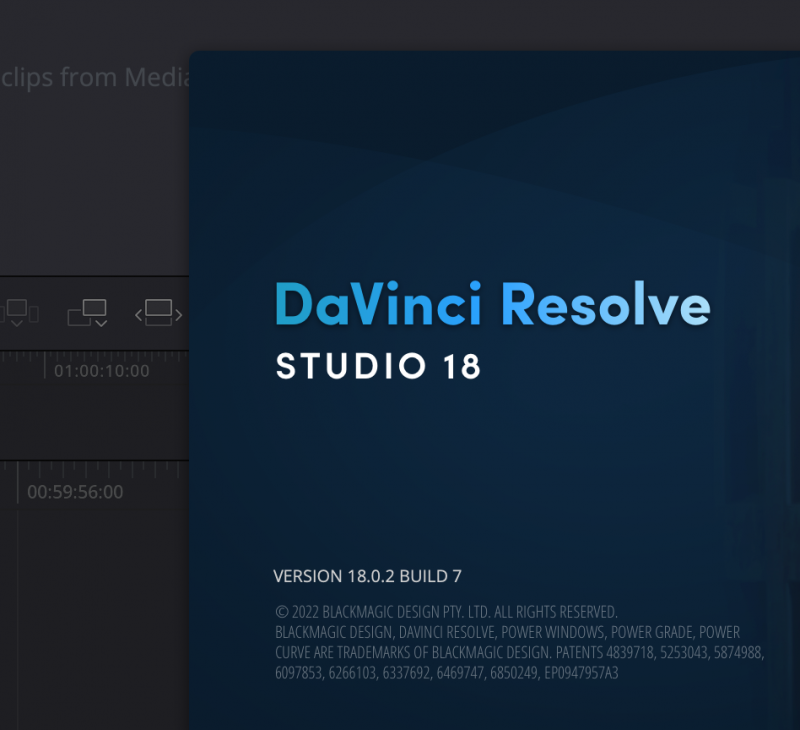This screenshot has width=800, height=730.
Task: Click the 'clips from Media' hint text
Action: coord(95,78)
